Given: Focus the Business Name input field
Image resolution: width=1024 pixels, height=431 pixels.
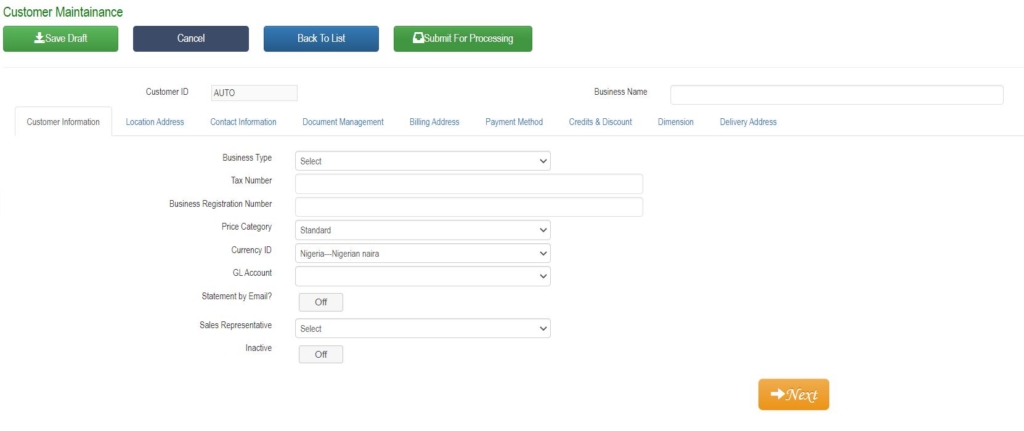Looking at the screenshot, I should point(837,95).
